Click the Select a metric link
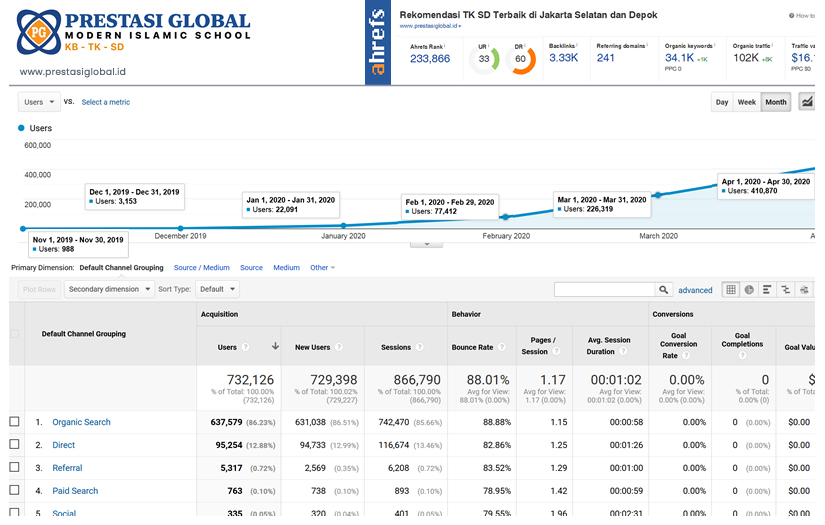This screenshot has width=825, height=525. click(105, 102)
